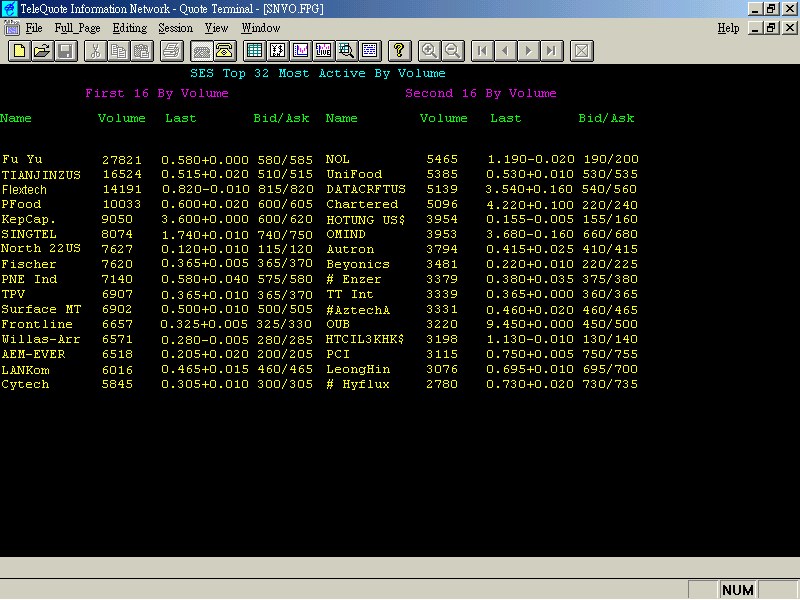Click the Cut scissors icon
Viewport: 800px width, 600px height.
click(x=95, y=51)
